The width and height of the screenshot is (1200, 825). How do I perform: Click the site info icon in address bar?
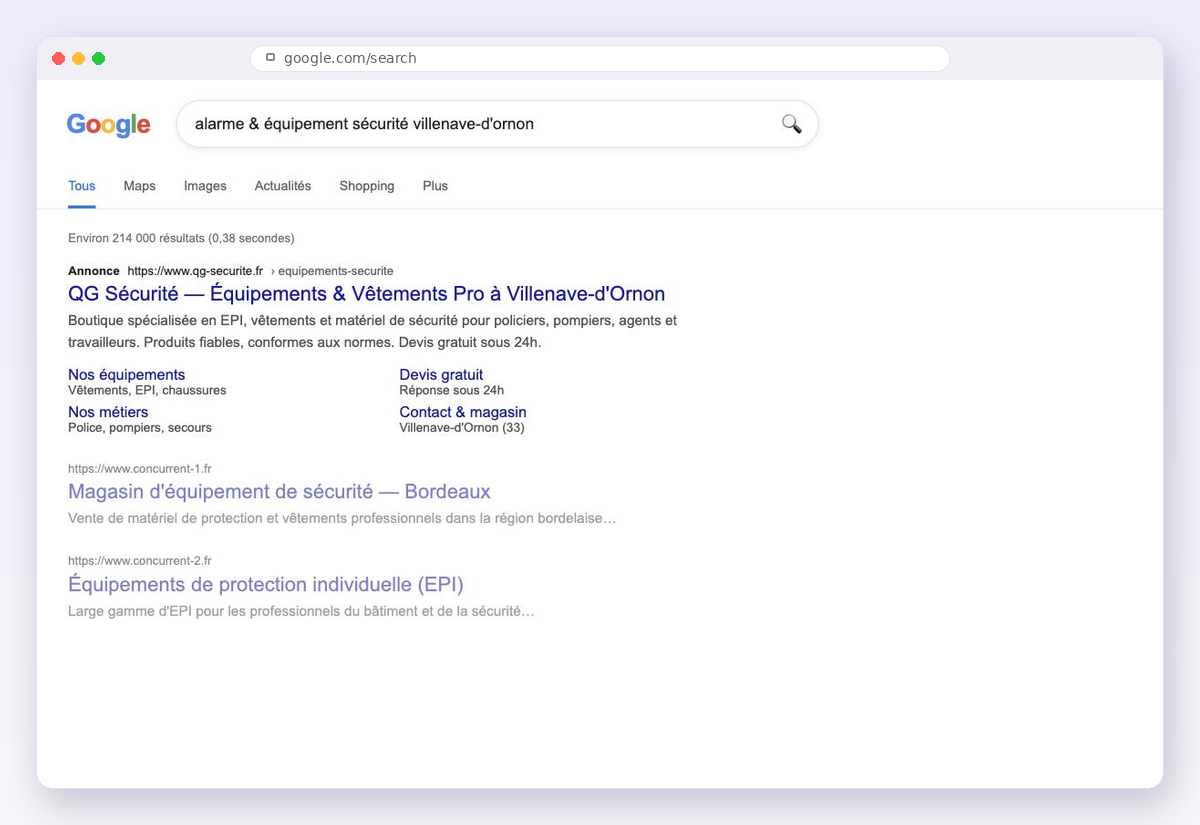(270, 58)
